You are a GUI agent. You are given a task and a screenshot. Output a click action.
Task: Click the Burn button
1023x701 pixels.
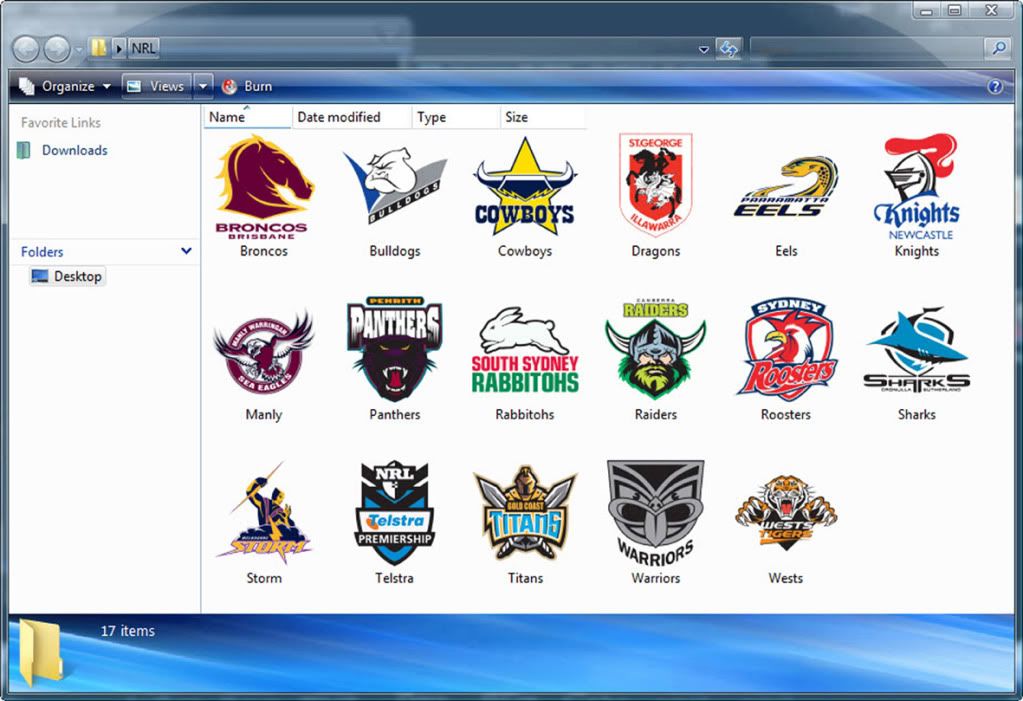tap(247, 86)
